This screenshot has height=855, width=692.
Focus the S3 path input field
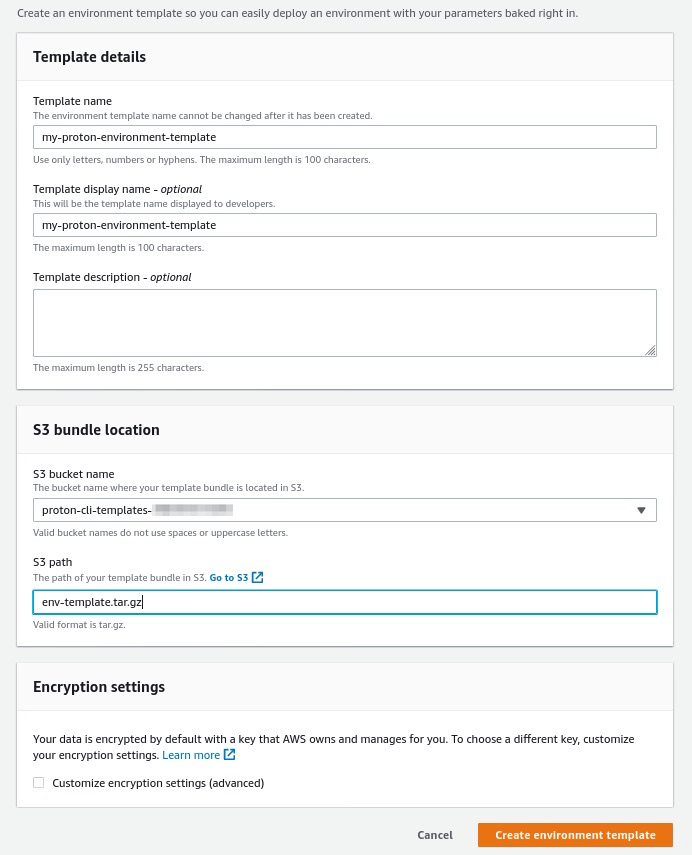click(345, 601)
